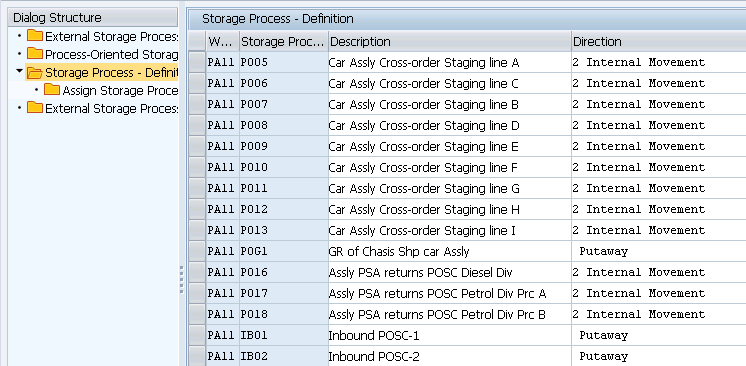Expand the Process-Oriented Storage tree node
The image size is (746, 366).
tap(19, 54)
